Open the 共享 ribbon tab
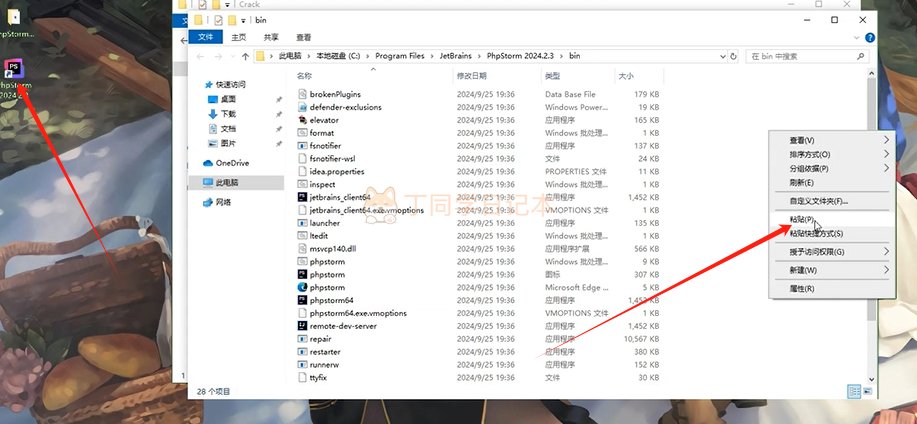The width and height of the screenshot is (917, 424). [271, 37]
